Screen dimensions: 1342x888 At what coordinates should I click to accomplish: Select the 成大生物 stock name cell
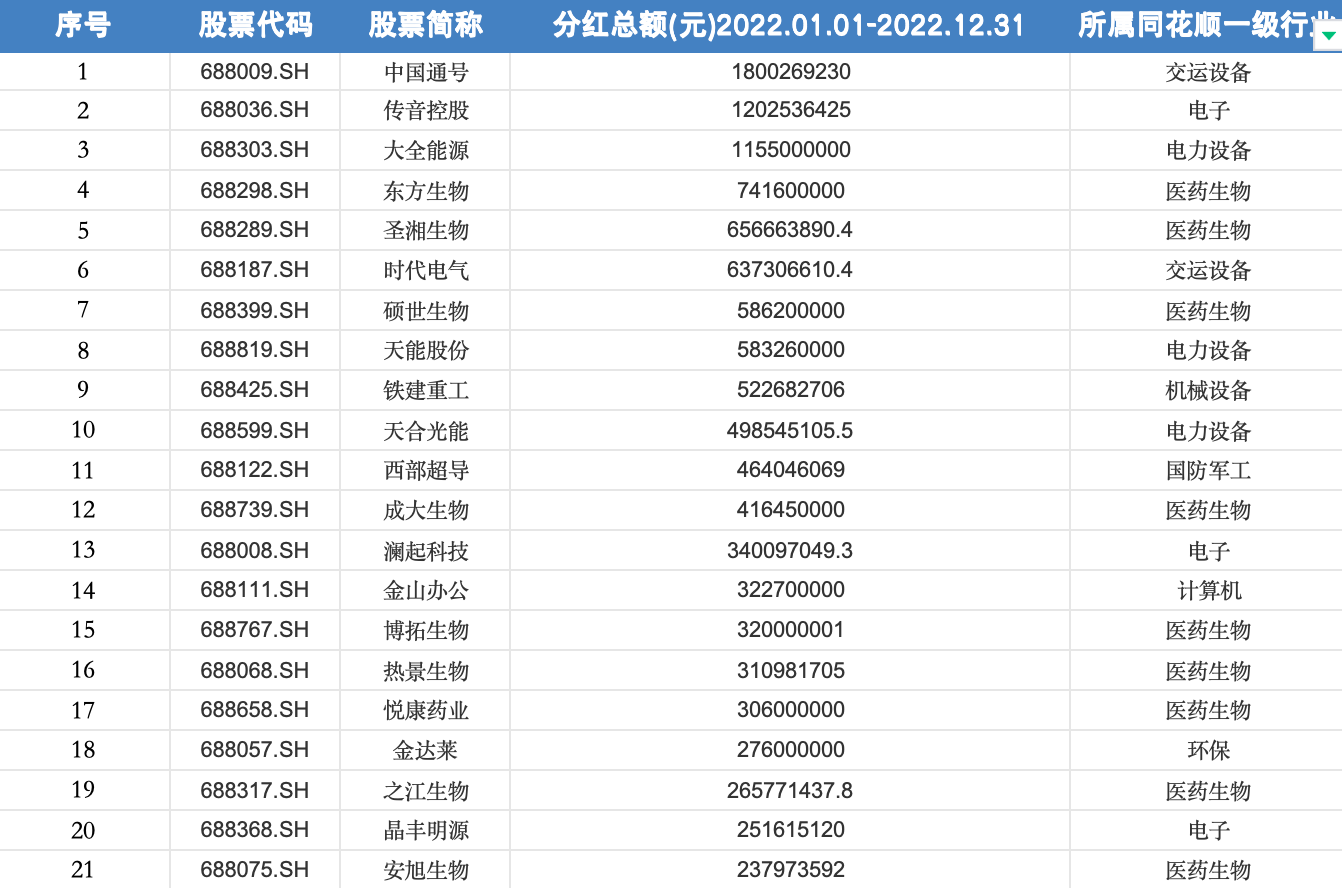coord(426,510)
